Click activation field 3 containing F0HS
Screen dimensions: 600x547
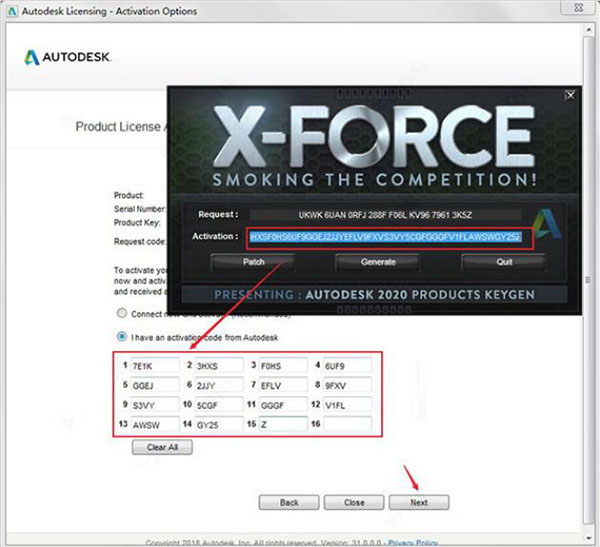[283, 366]
